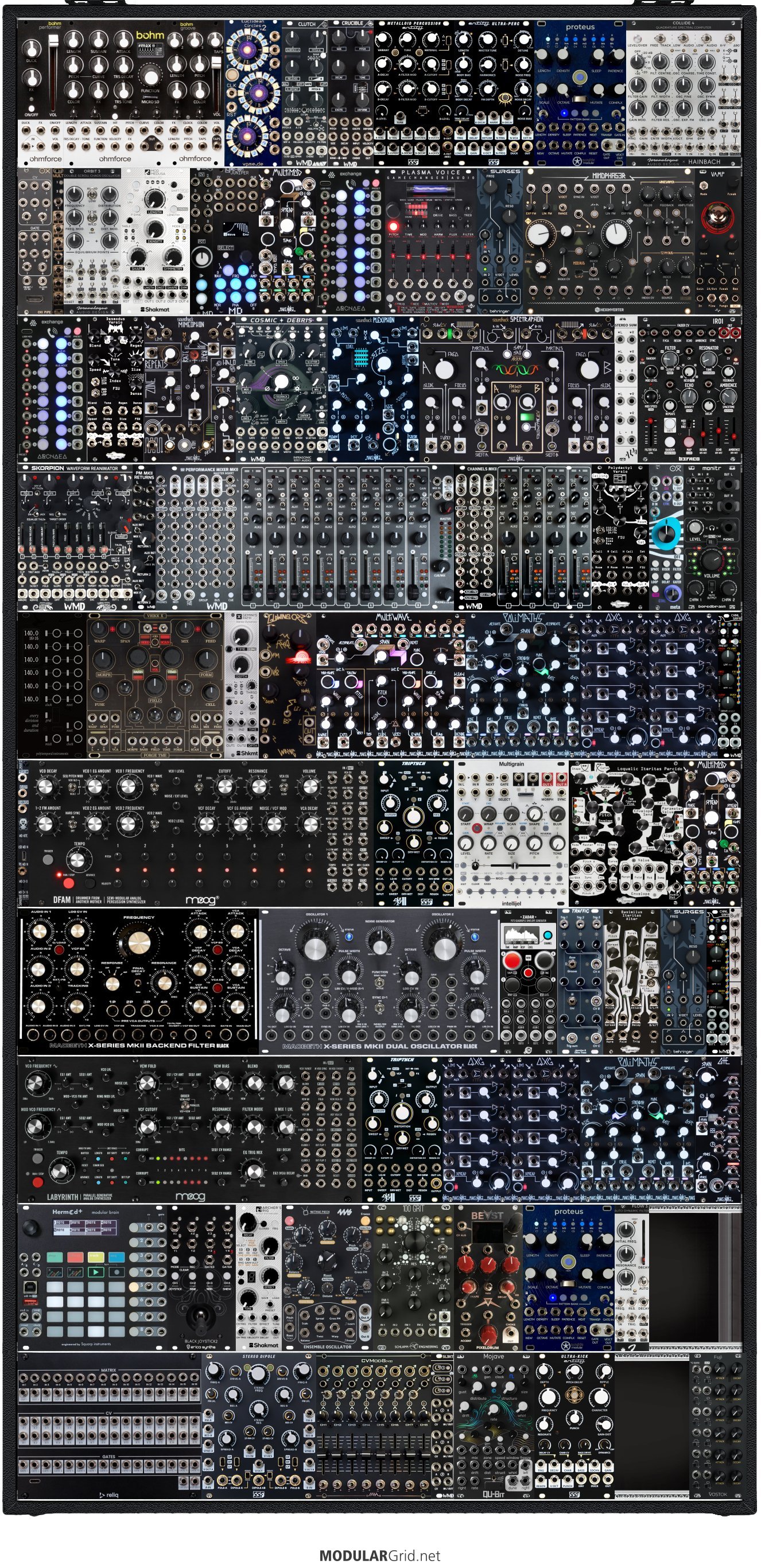Click the green play button on Hermod+
This screenshot has width=761, height=1568.
pos(96,1272)
